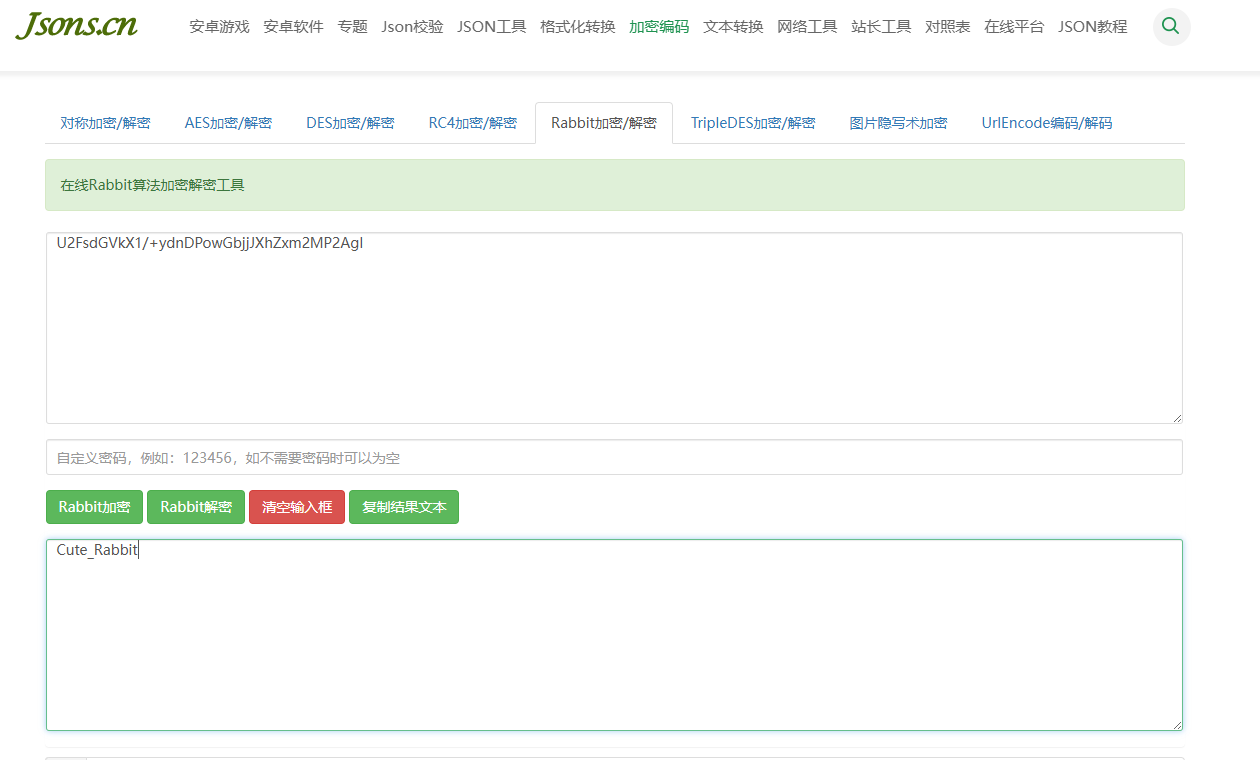
Task: Open the AES加密/解密 tab
Action: pos(228,123)
